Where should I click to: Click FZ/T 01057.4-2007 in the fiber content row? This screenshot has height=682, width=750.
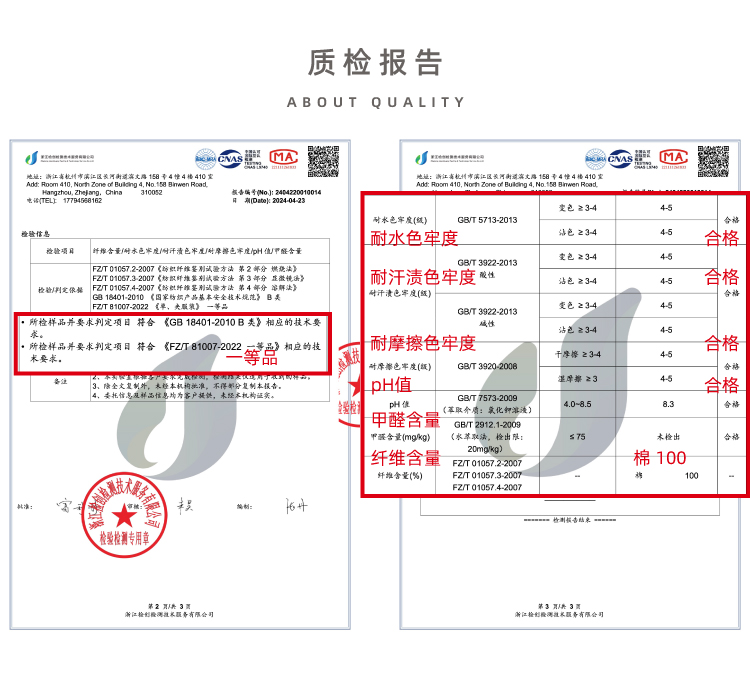pyautogui.click(x=487, y=487)
